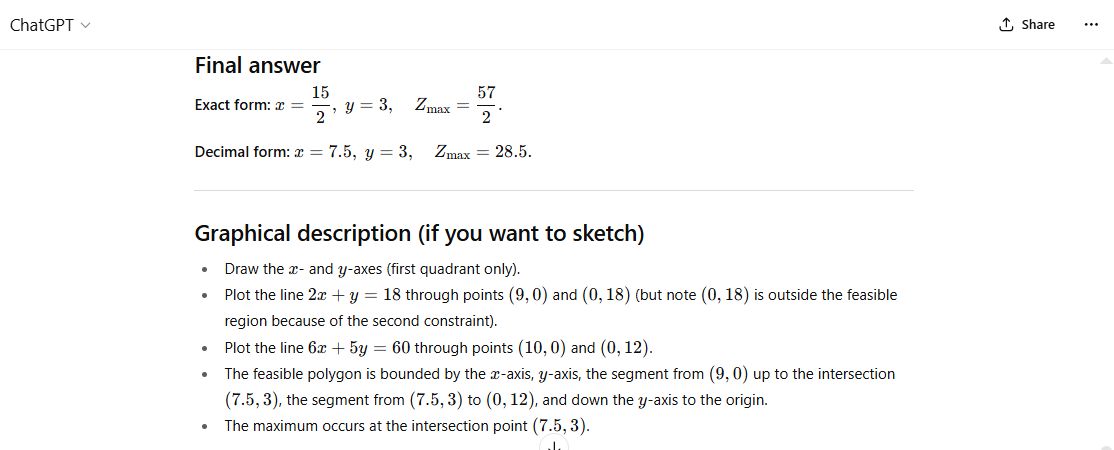Image resolution: width=1114 pixels, height=450 pixels.
Task: Click the "Graphical description" heading
Action: [x=419, y=234]
